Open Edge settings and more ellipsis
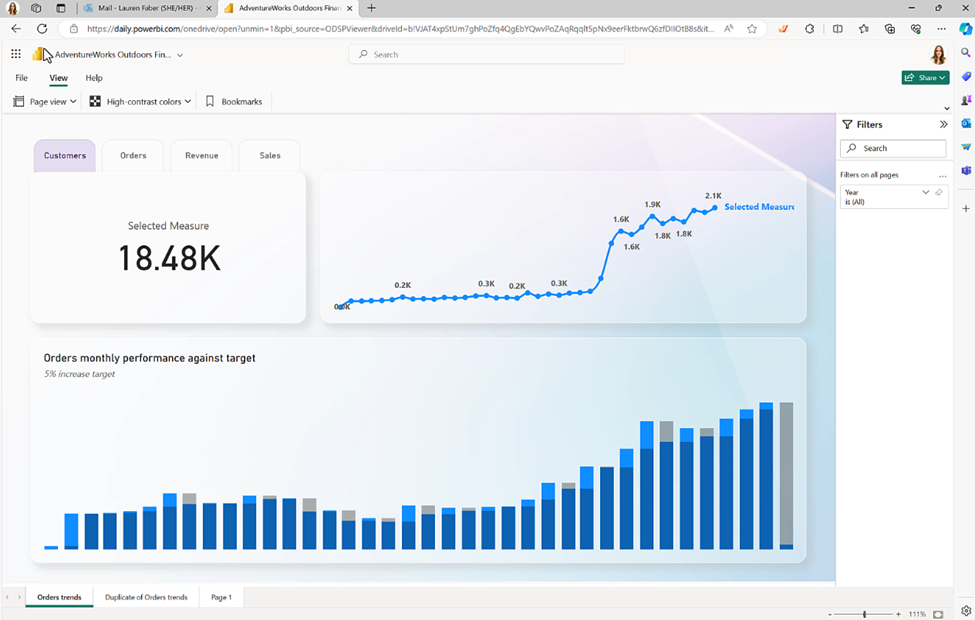Image resolution: width=975 pixels, height=620 pixels. click(x=941, y=29)
